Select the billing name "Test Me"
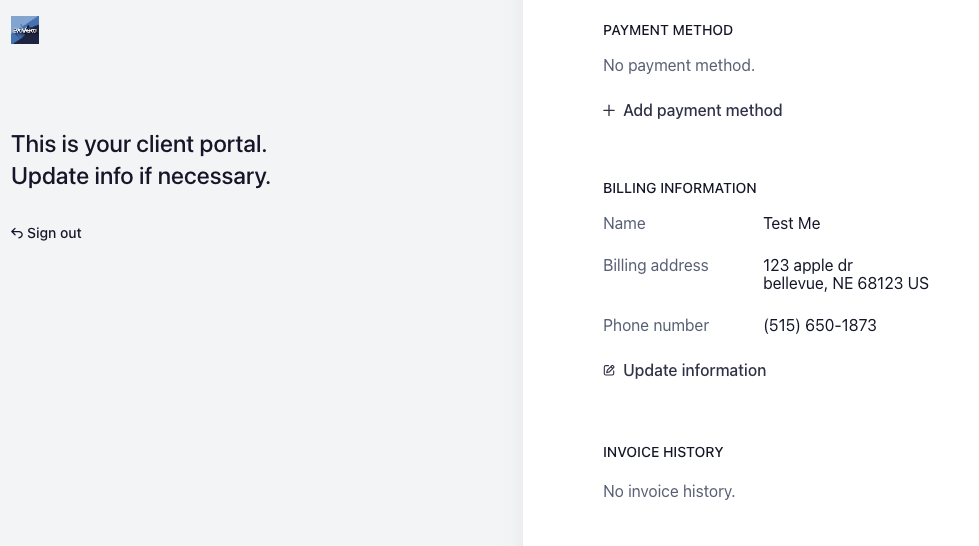The height and width of the screenshot is (546, 979). pos(792,223)
